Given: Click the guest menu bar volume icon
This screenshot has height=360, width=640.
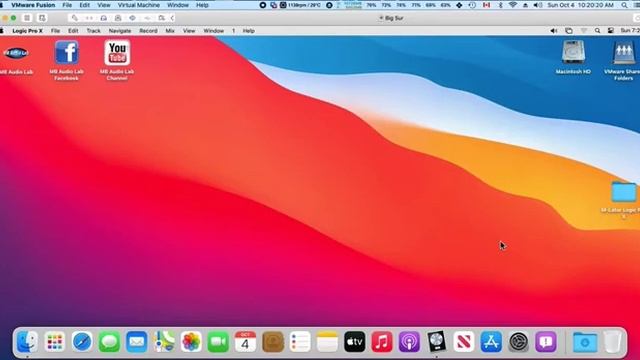Looking at the screenshot, I should click(x=553, y=31).
